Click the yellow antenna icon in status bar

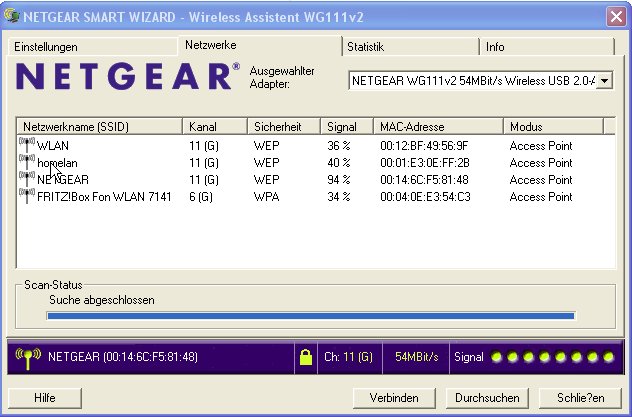click(x=28, y=358)
